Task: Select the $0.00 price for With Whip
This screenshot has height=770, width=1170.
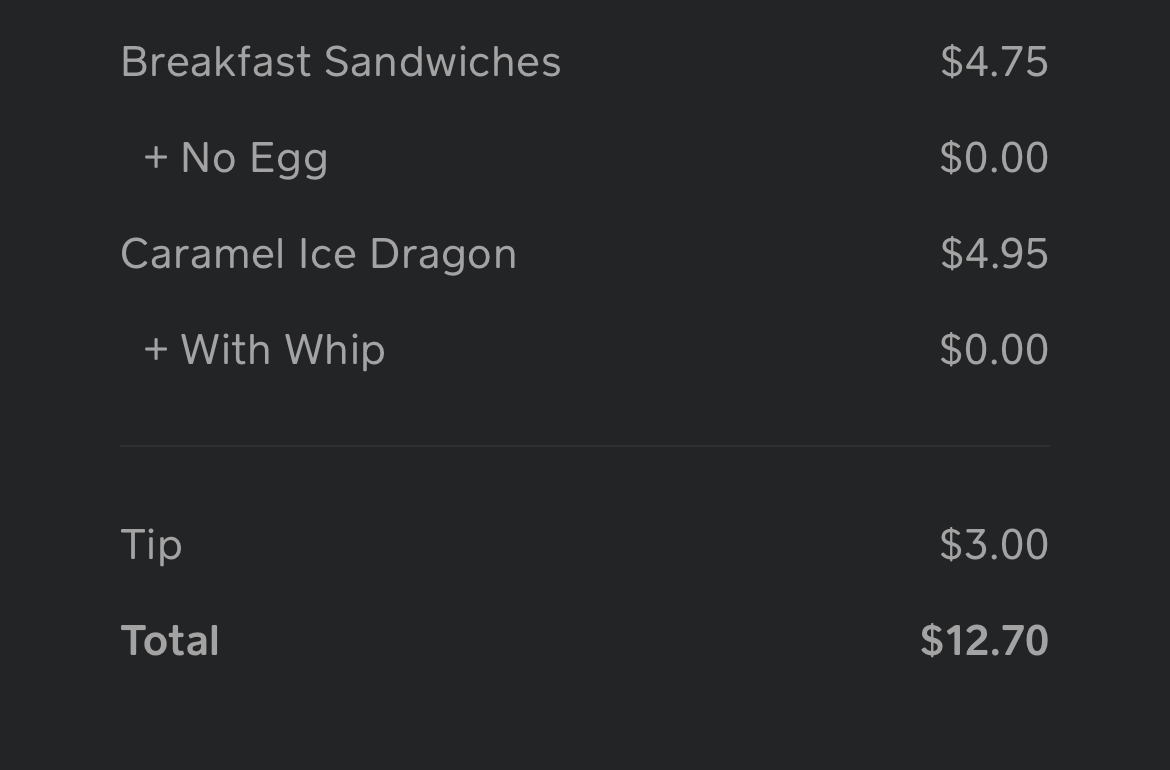Action: [993, 350]
